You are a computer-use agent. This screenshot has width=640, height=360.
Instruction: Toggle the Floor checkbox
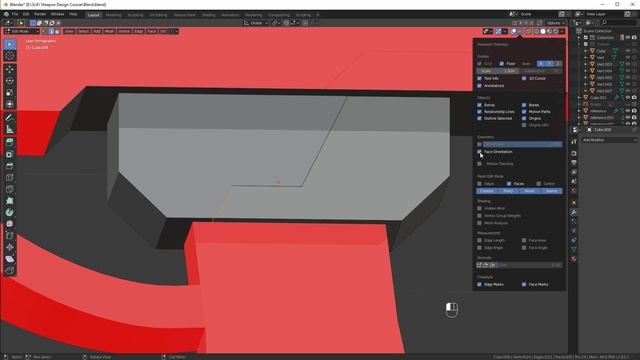click(502, 64)
